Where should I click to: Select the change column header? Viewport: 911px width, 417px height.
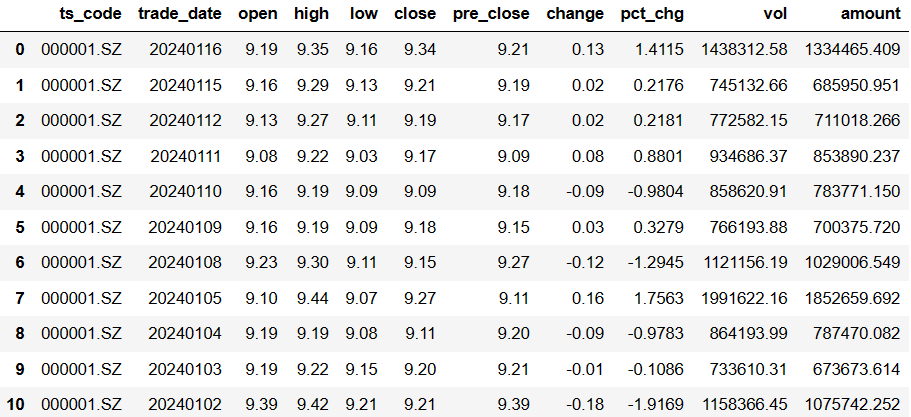[x=575, y=14]
